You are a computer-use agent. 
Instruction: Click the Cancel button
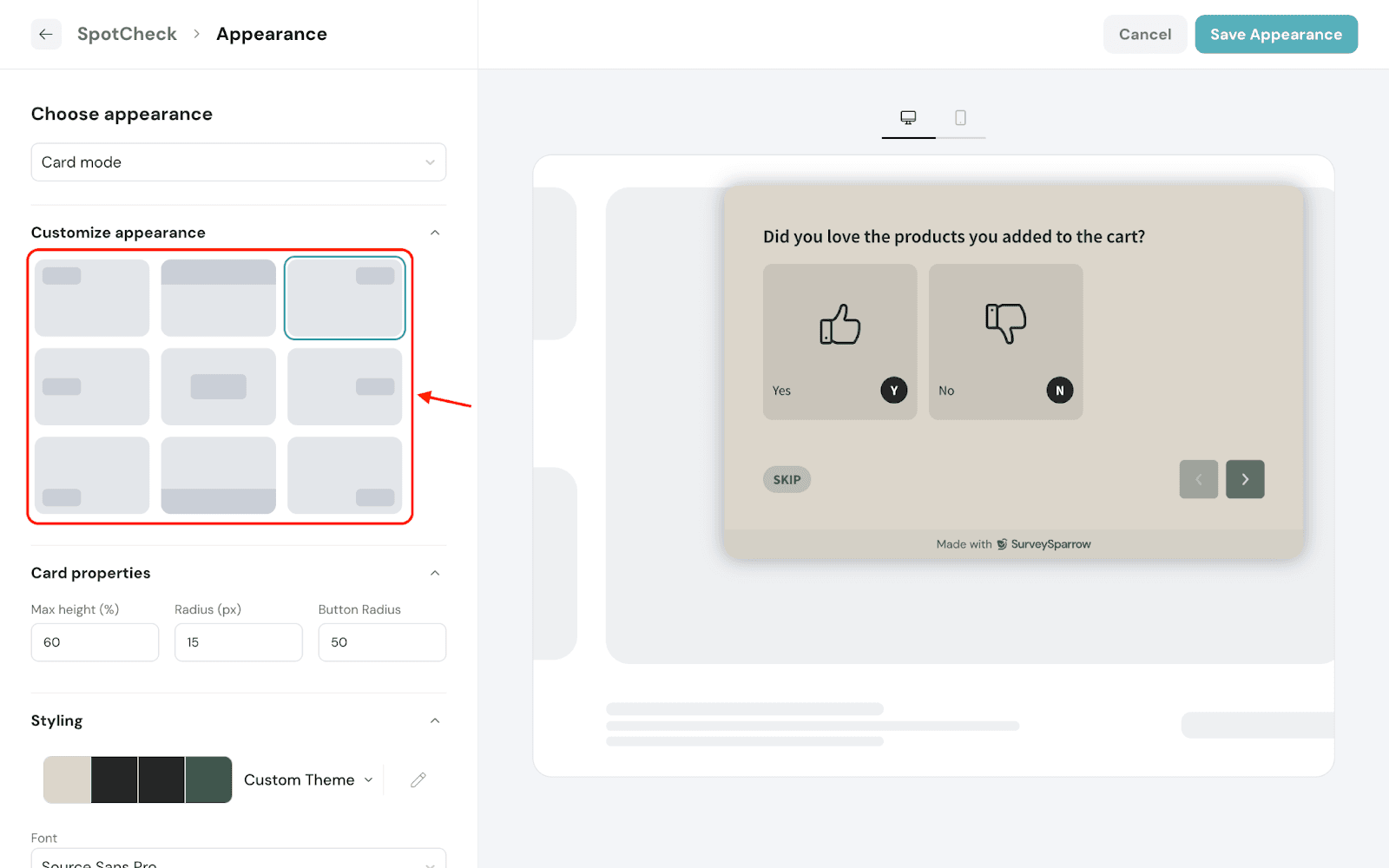click(x=1144, y=34)
